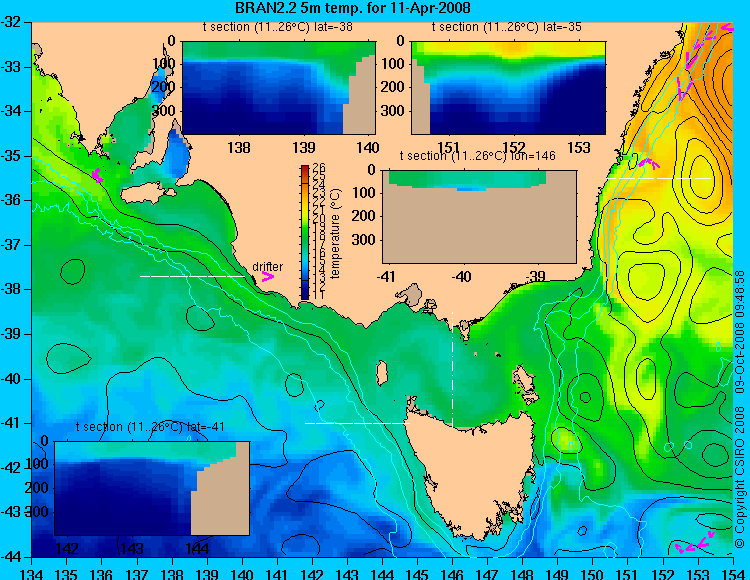Click the '154' main longitude axis label

click(x=733, y=573)
